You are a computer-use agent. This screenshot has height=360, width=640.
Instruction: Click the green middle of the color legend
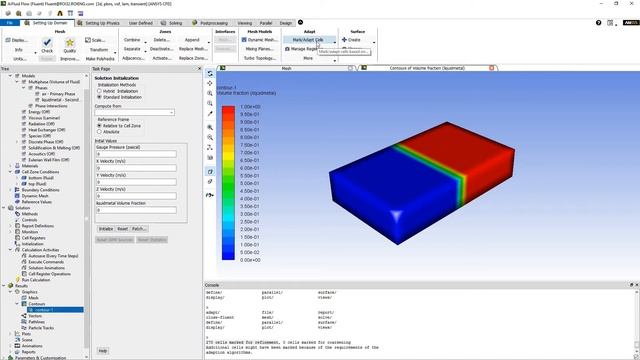coord(228,182)
